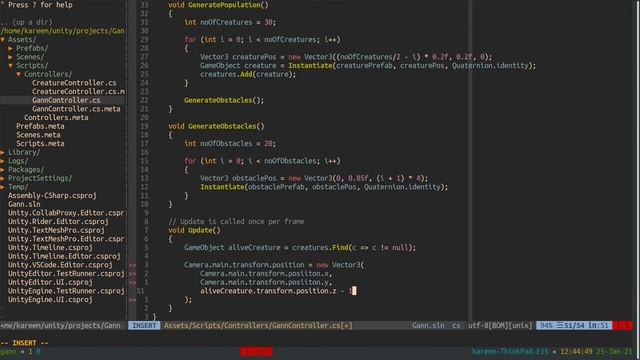Click 'int noOfObstacles = 20;' line

click(x=230, y=143)
